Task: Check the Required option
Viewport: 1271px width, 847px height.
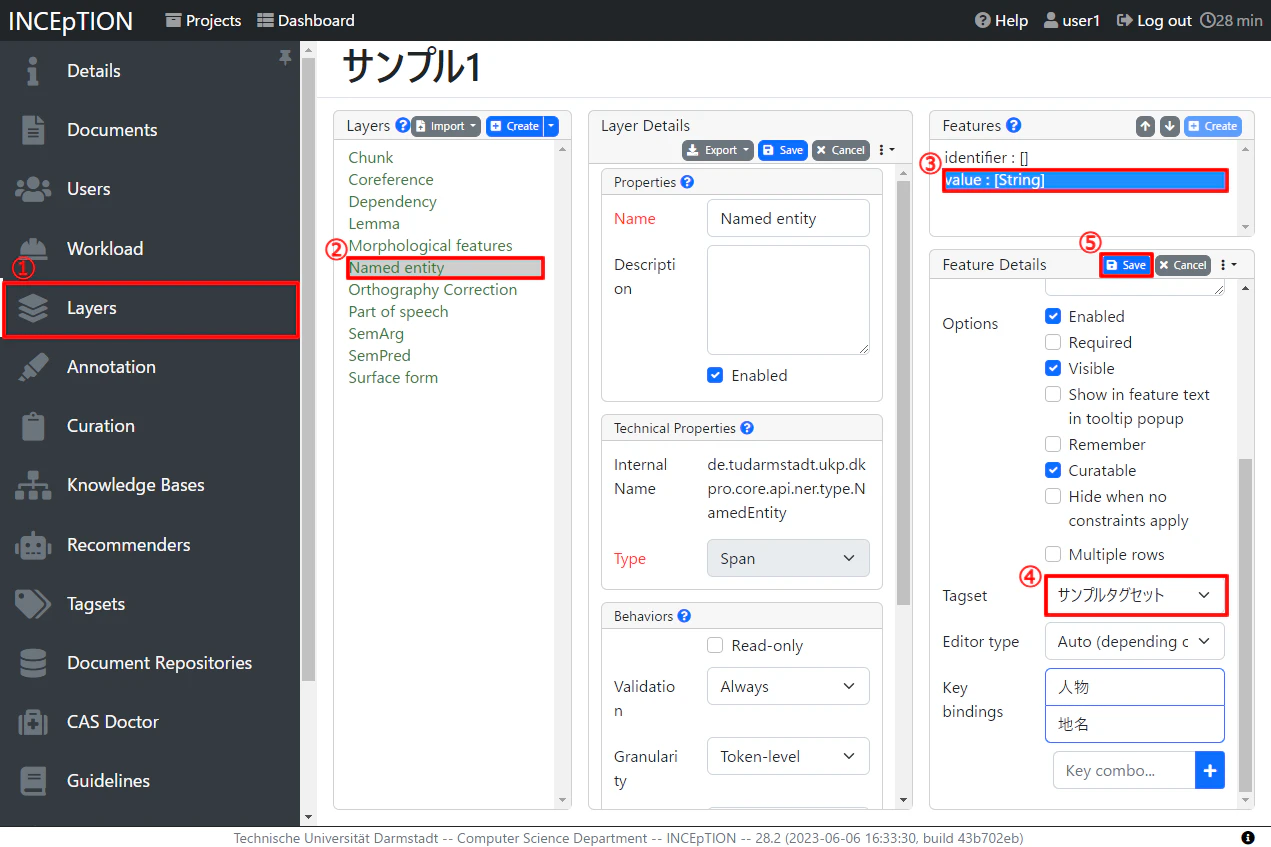Action: [1053, 342]
